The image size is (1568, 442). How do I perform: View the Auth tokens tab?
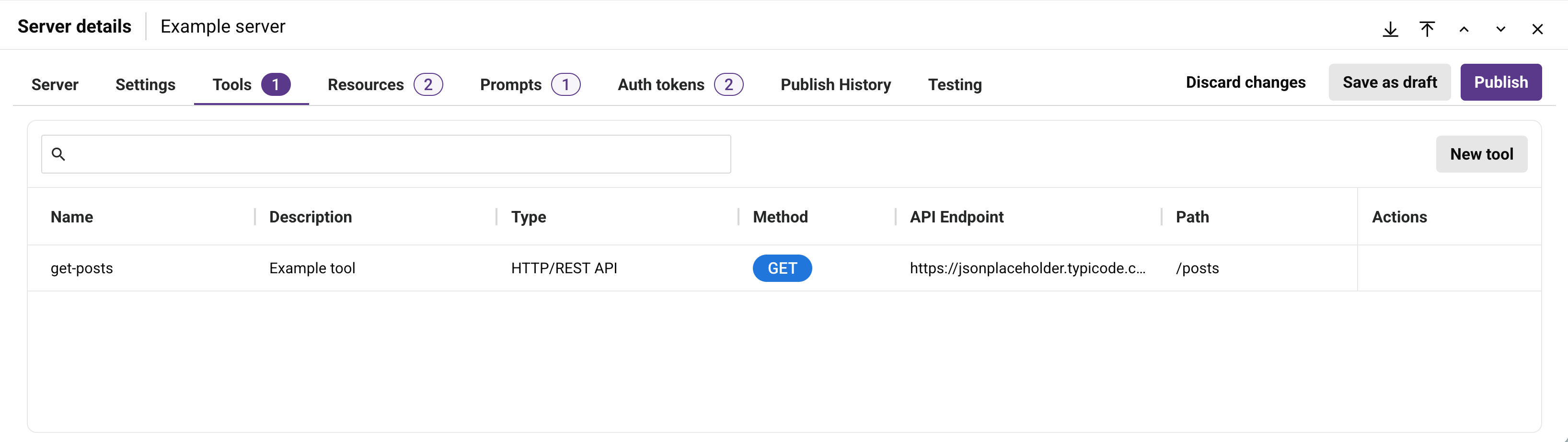point(680,85)
